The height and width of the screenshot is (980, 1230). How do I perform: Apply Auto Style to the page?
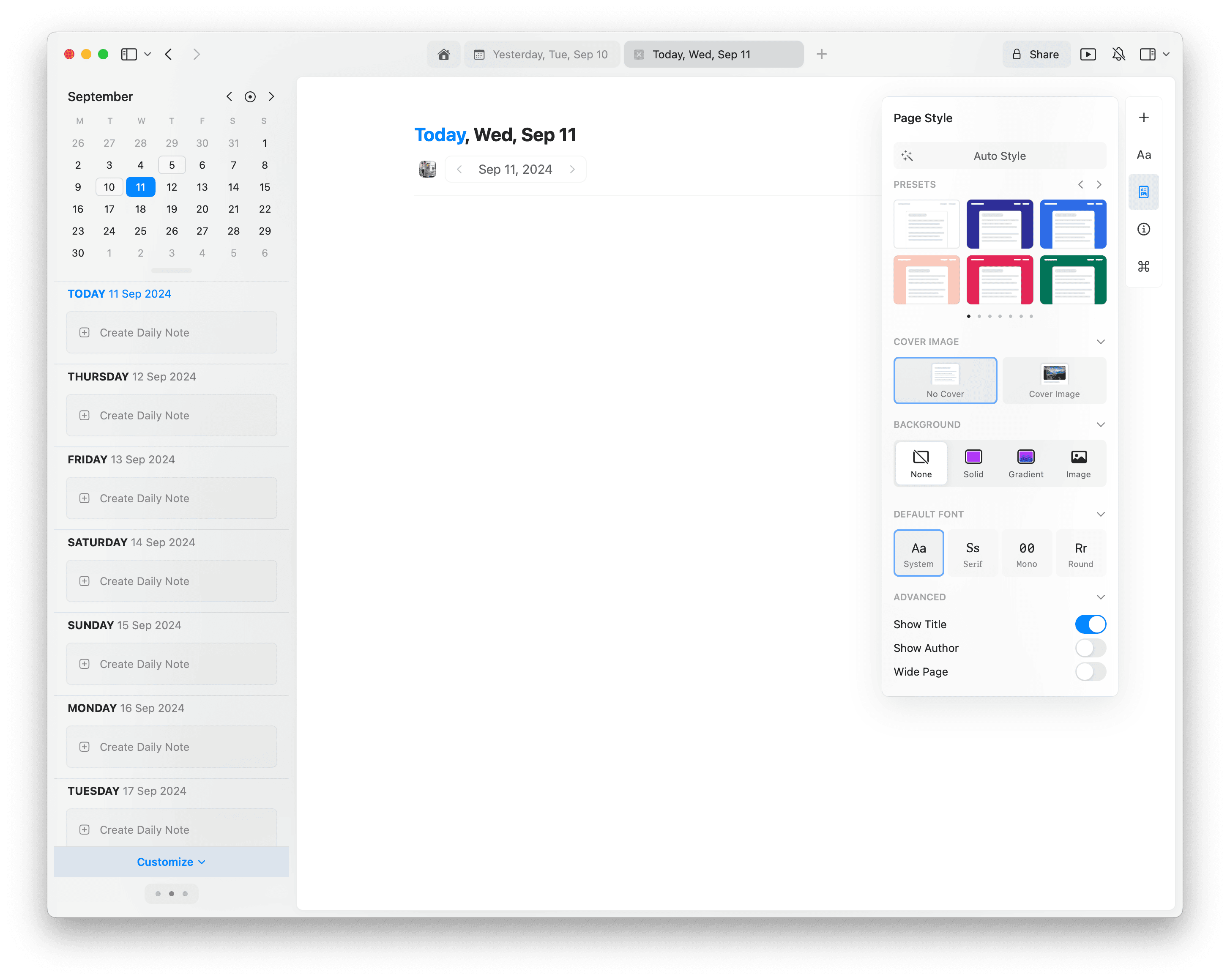(999, 156)
